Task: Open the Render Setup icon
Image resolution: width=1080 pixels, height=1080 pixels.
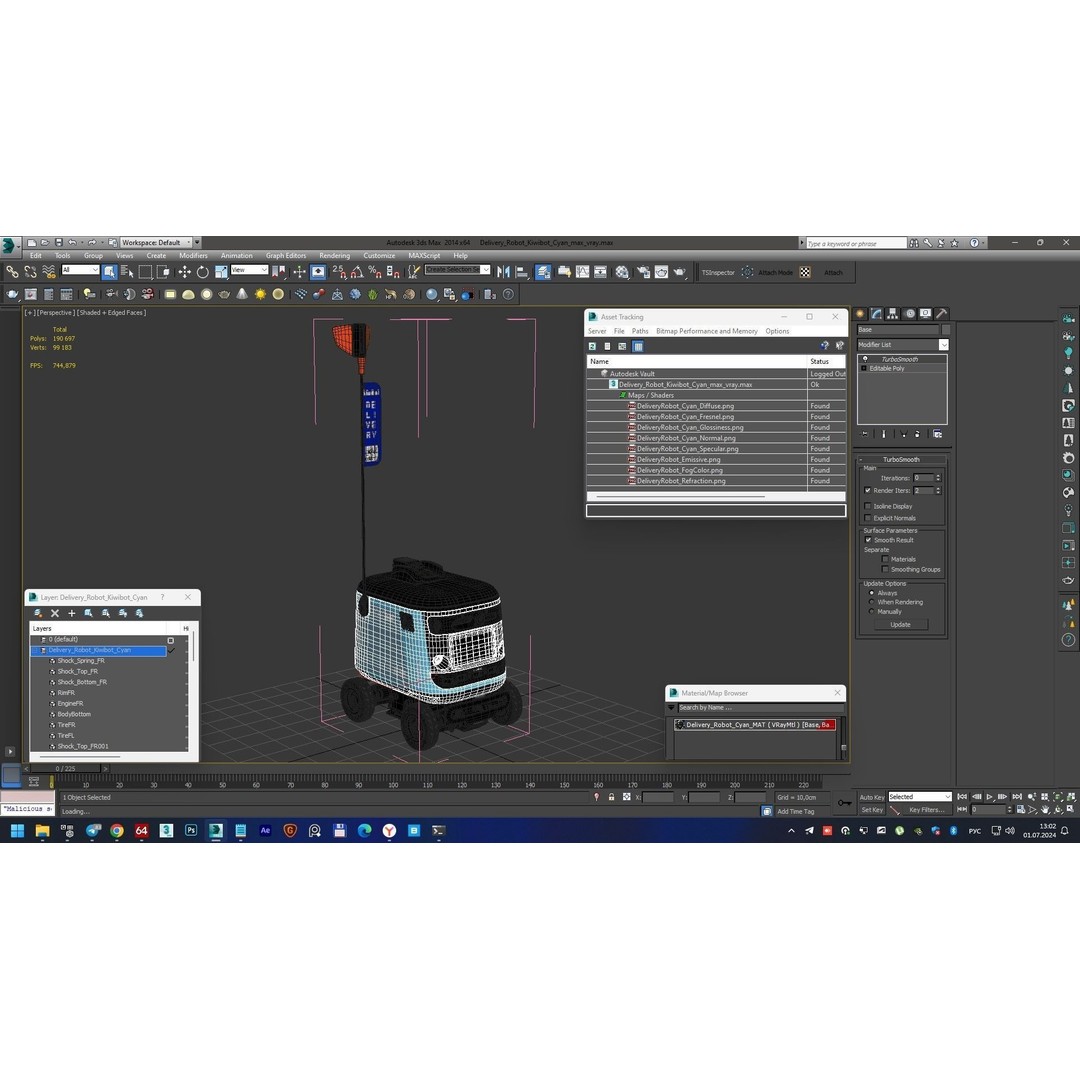Action: pyautogui.click(x=643, y=272)
